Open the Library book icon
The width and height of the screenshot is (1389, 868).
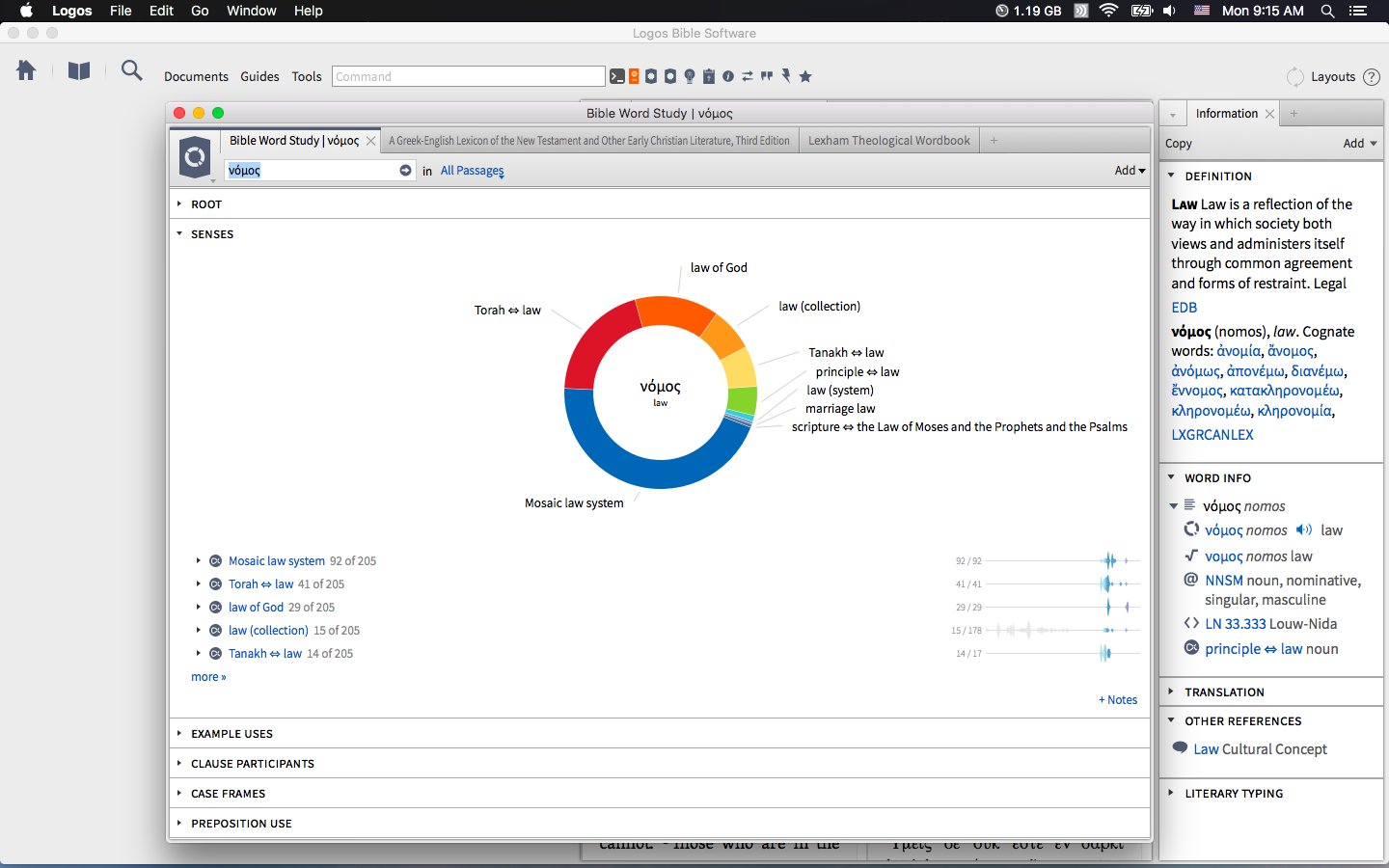(79, 70)
